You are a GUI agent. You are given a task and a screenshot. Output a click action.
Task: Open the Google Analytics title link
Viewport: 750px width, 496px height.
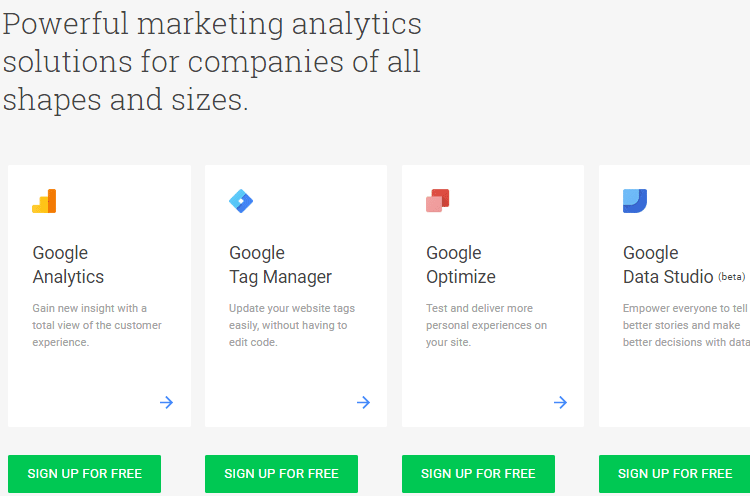68,265
